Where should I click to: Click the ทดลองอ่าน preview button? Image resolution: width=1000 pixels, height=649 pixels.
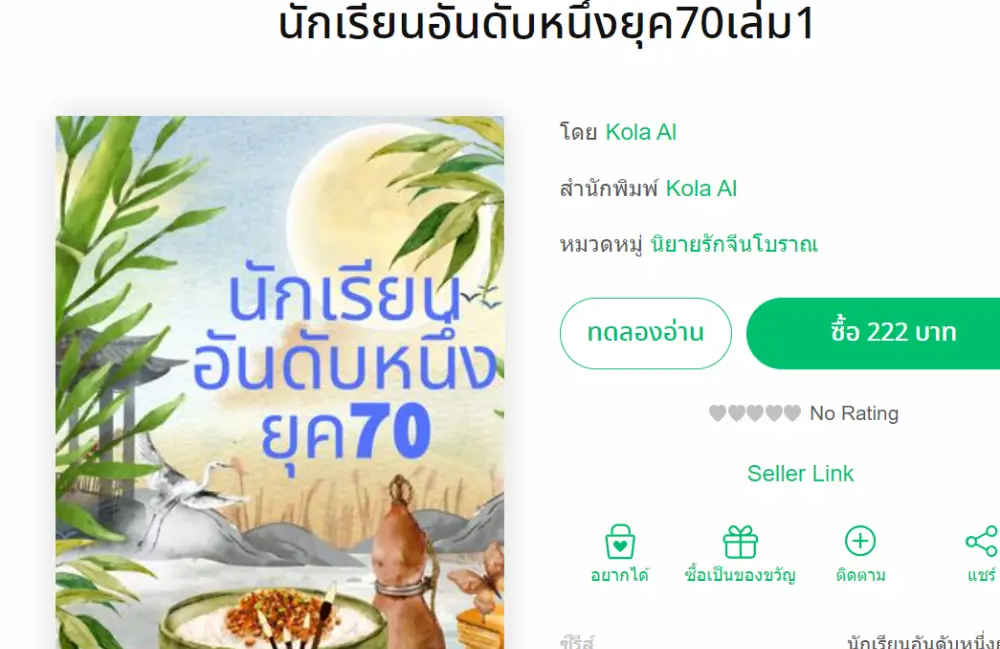tap(645, 333)
